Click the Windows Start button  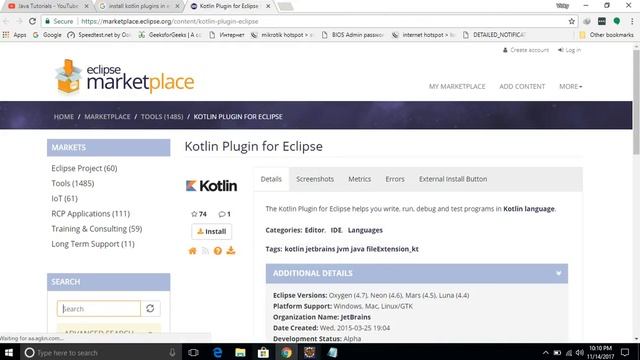click(9, 352)
